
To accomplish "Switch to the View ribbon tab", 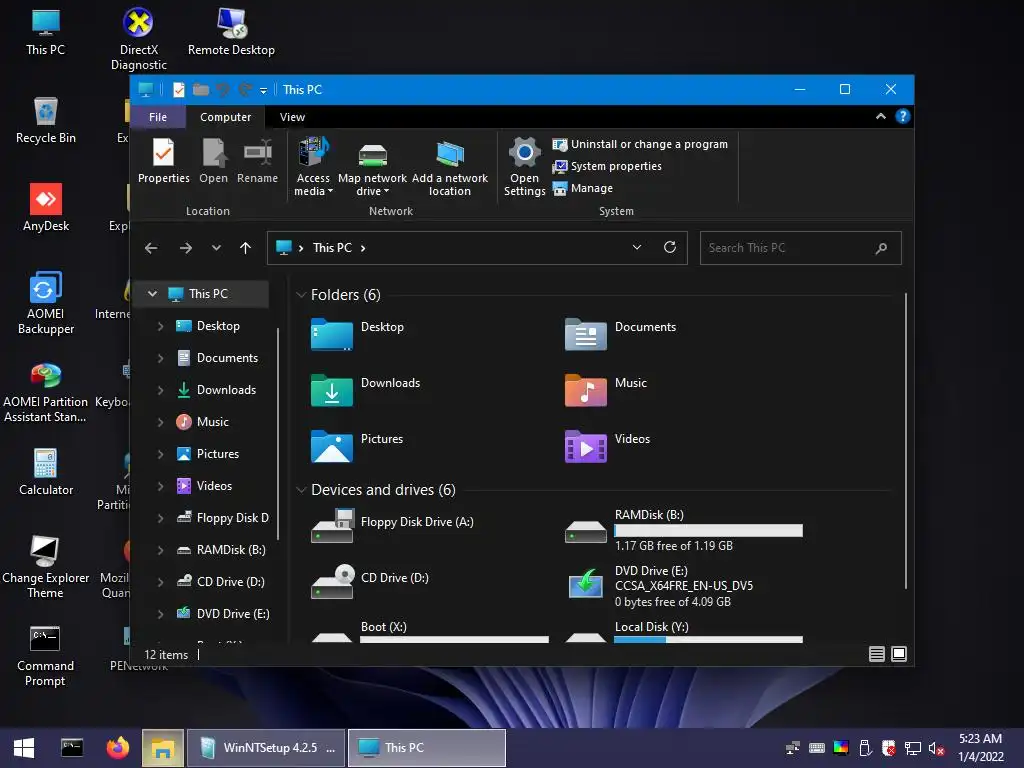I will (x=292, y=117).
